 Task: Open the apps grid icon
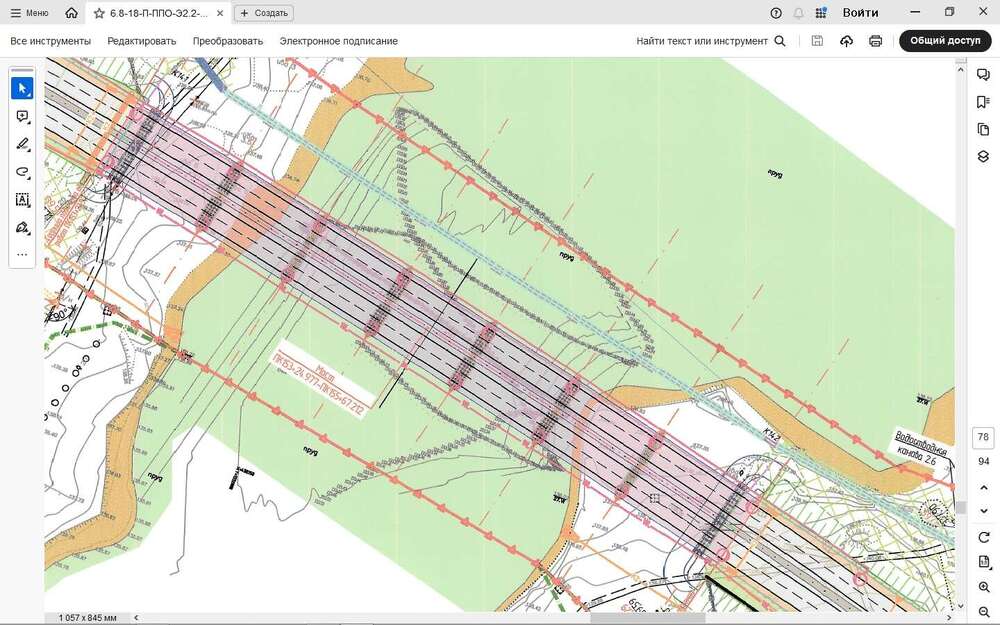[x=821, y=13]
